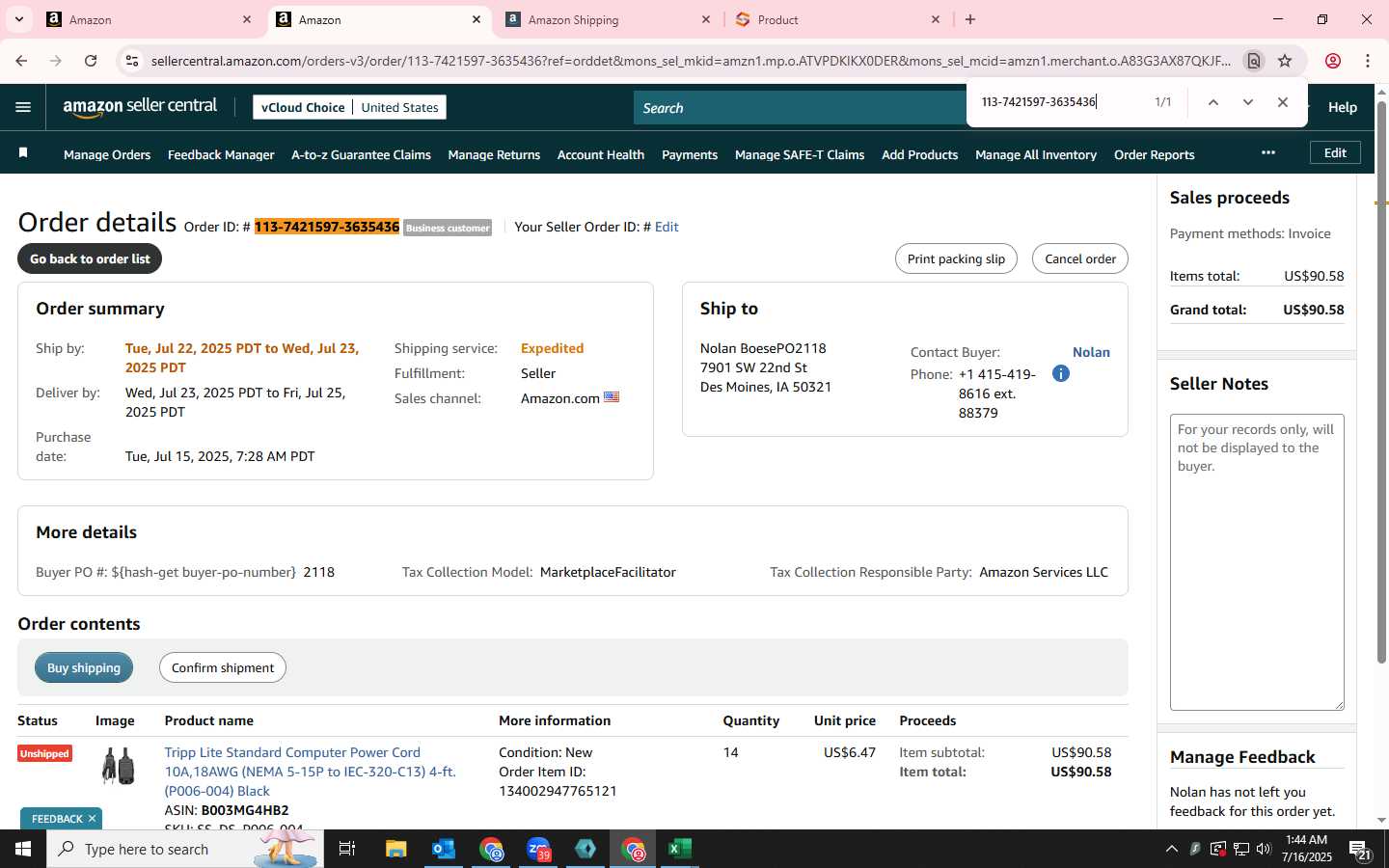The image size is (1389, 868).
Task: Open the vCloud Choice United States account switcher
Action: (x=350, y=107)
